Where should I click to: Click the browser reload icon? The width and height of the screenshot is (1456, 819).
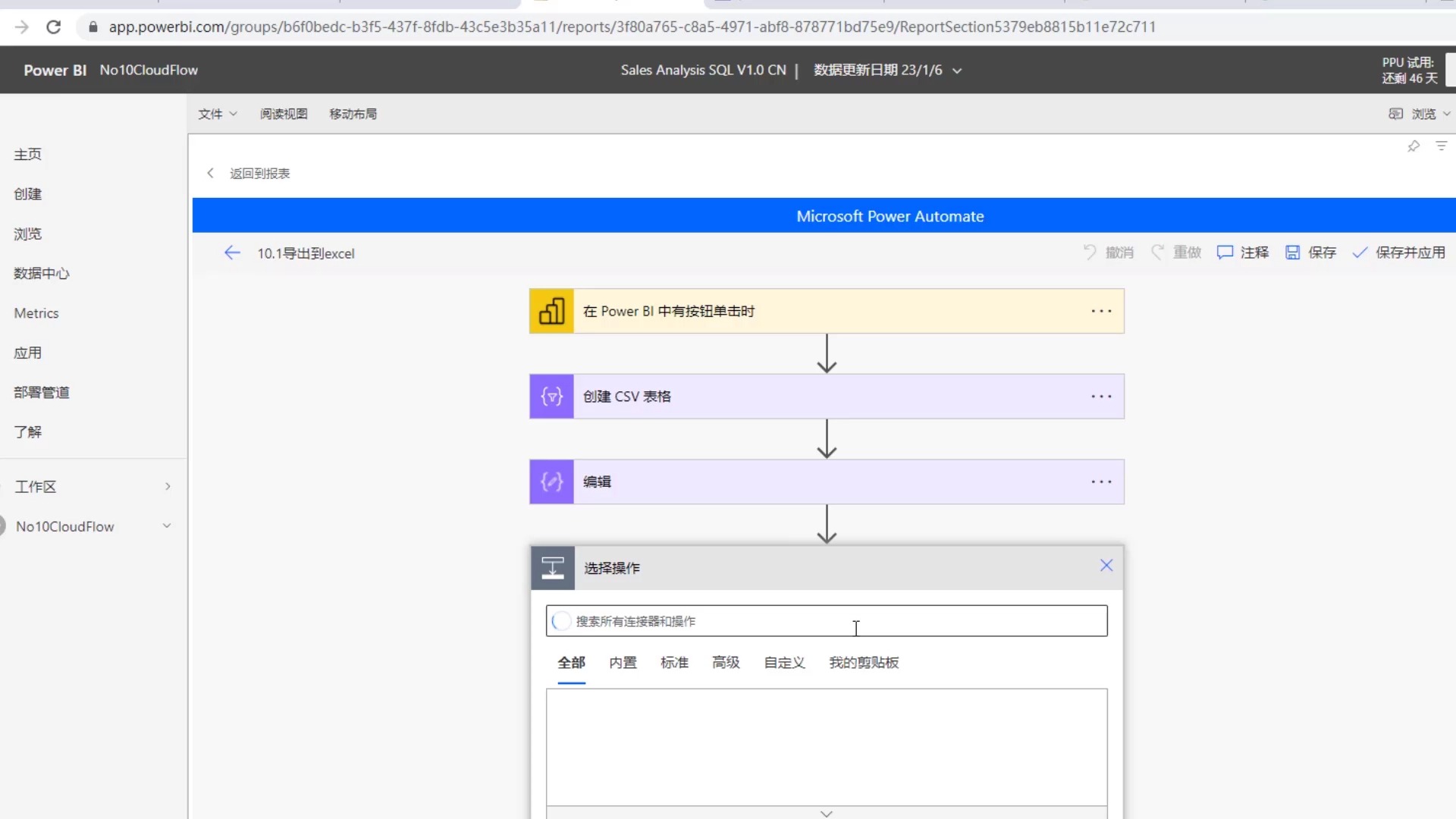[x=53, y=27]
